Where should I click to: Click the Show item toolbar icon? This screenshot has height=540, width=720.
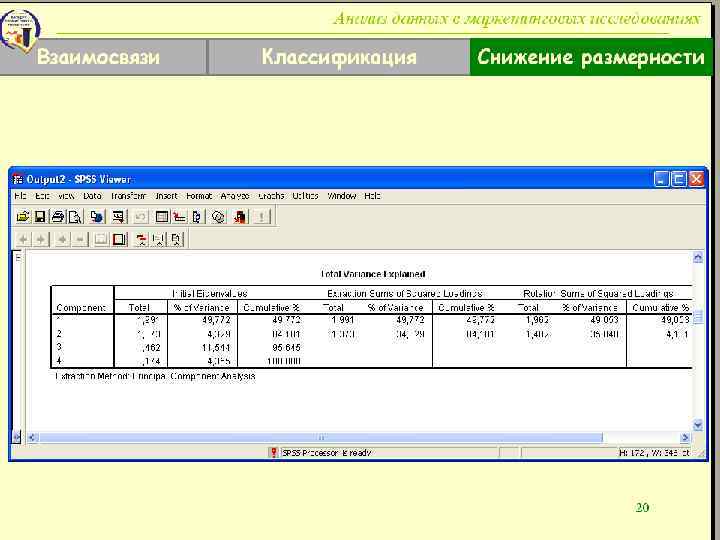(101, 239)
